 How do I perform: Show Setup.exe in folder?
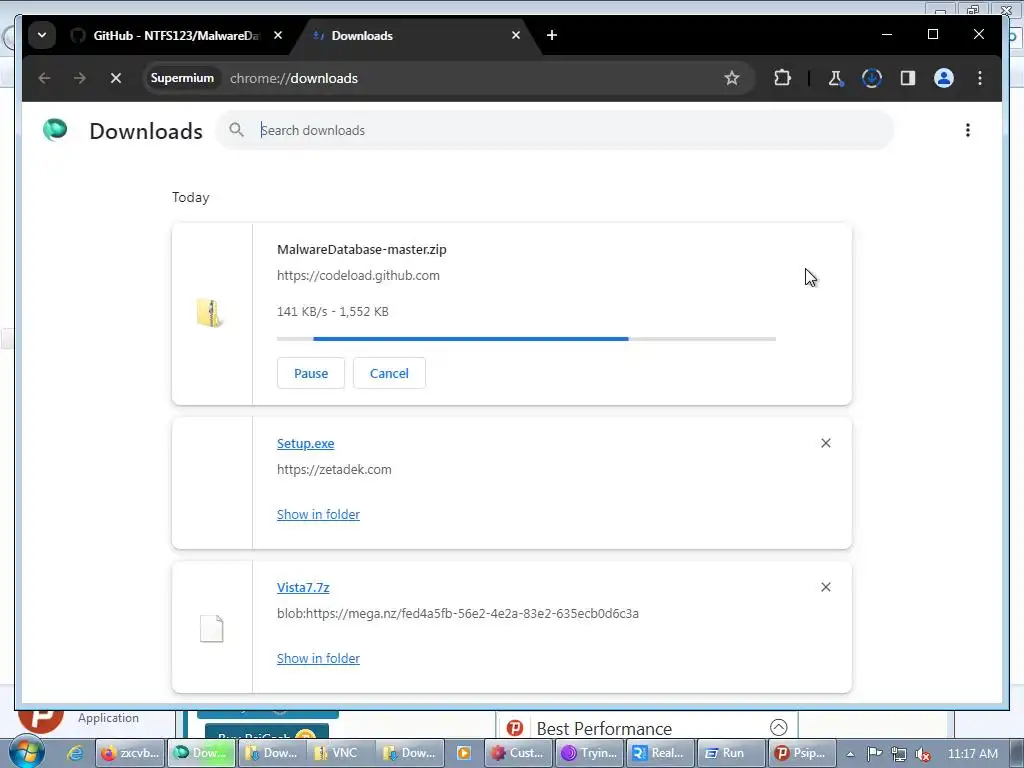tap(318, 515)
